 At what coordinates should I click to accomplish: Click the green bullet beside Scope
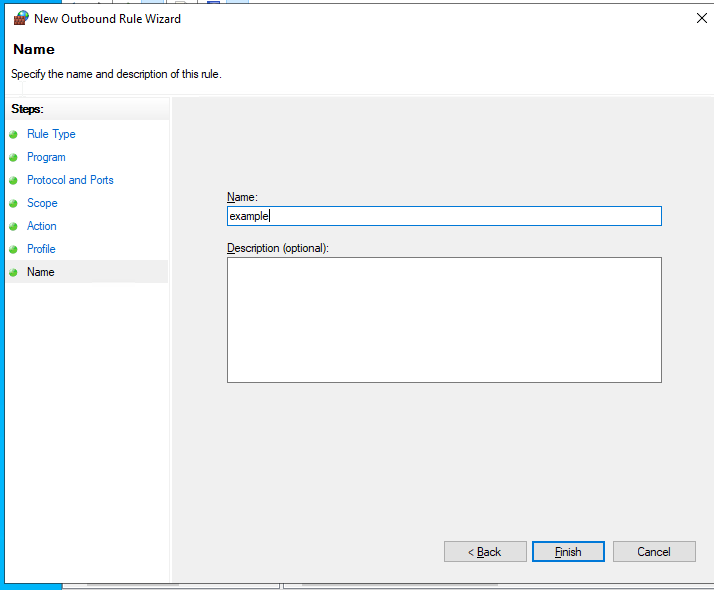[13, 203]
